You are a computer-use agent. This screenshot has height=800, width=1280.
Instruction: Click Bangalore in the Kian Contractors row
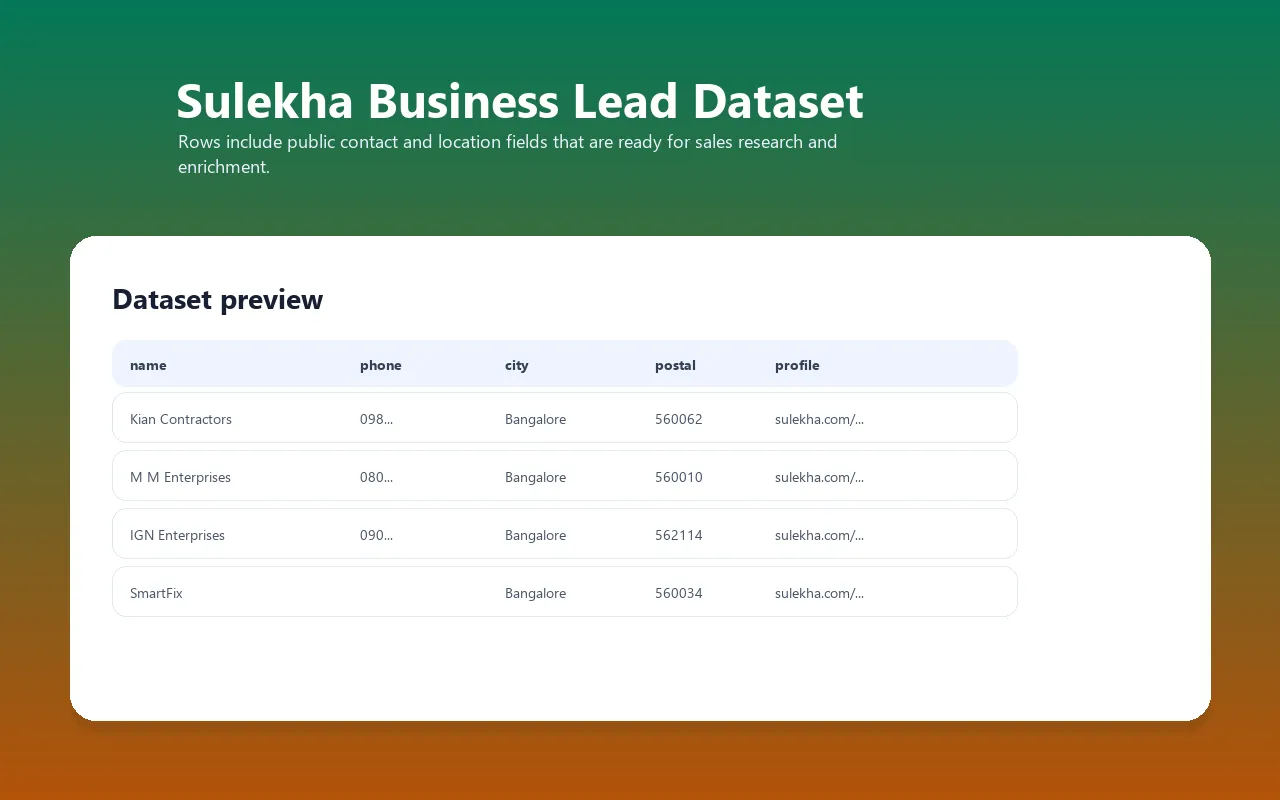tap(535, 419)
